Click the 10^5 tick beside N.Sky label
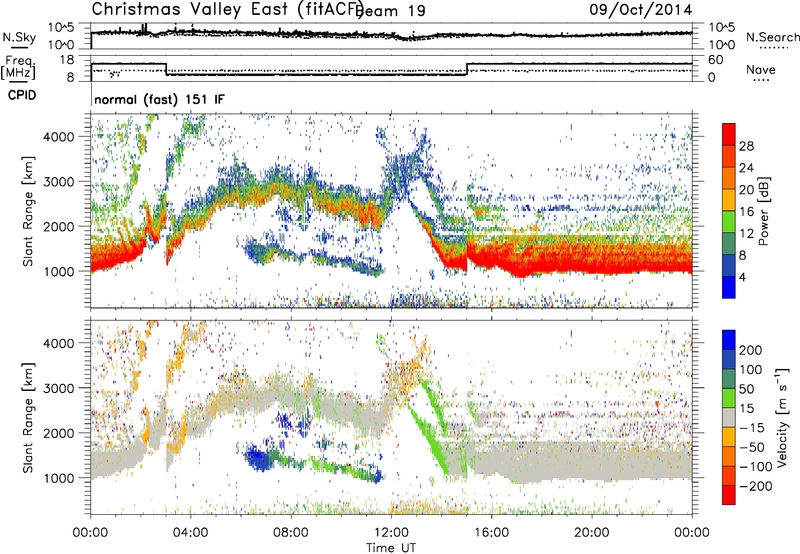This screenshot has height=554, width=800. (x=60, y=27)
